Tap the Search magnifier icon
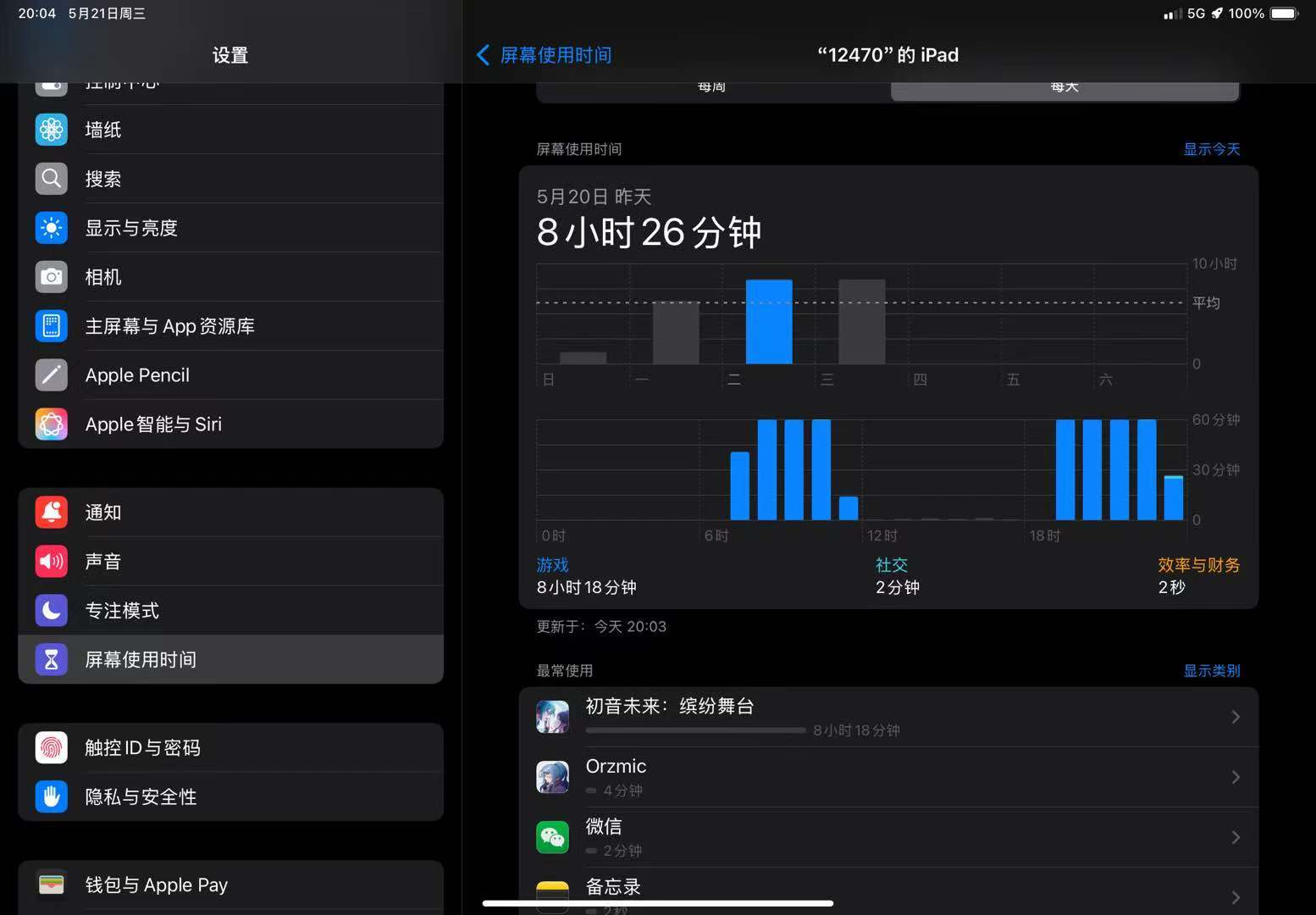 click(x=52, y=179)
